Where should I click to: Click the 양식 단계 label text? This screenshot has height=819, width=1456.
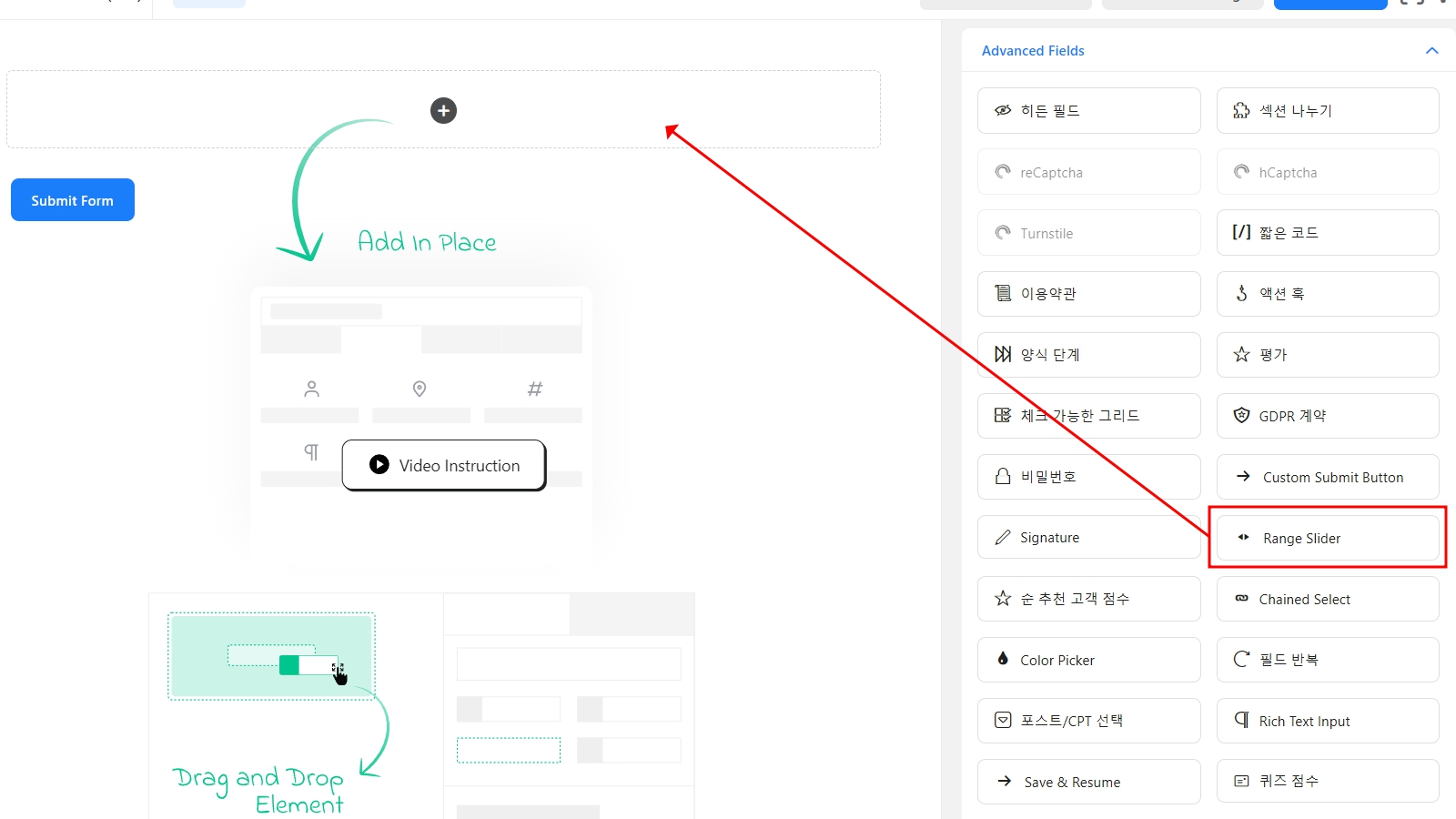pyautogui.click(x=1049, y=355)
